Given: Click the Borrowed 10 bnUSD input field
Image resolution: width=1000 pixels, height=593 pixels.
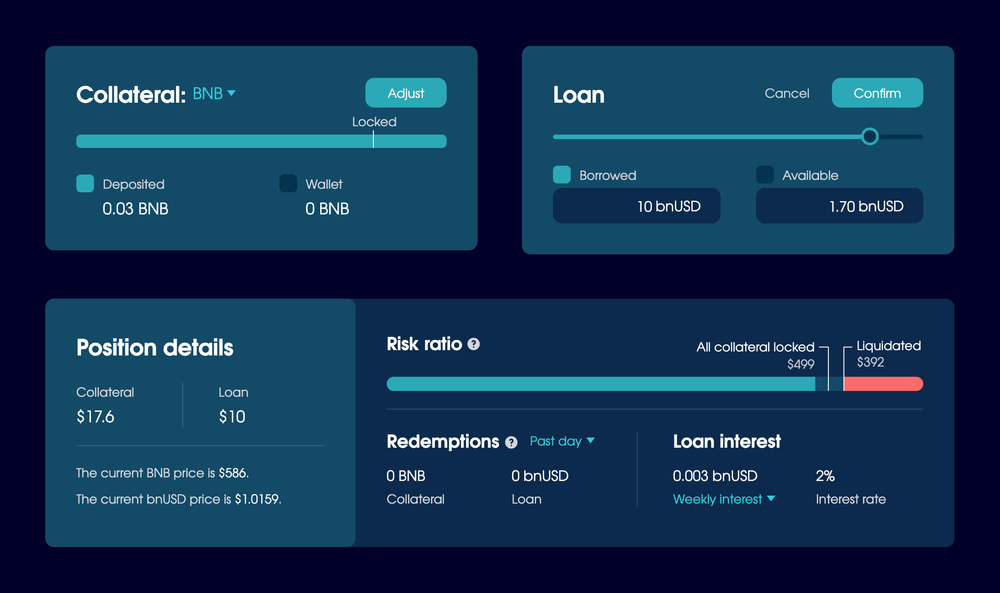Looking at the screenshot, I should click(x=636, y=206).
